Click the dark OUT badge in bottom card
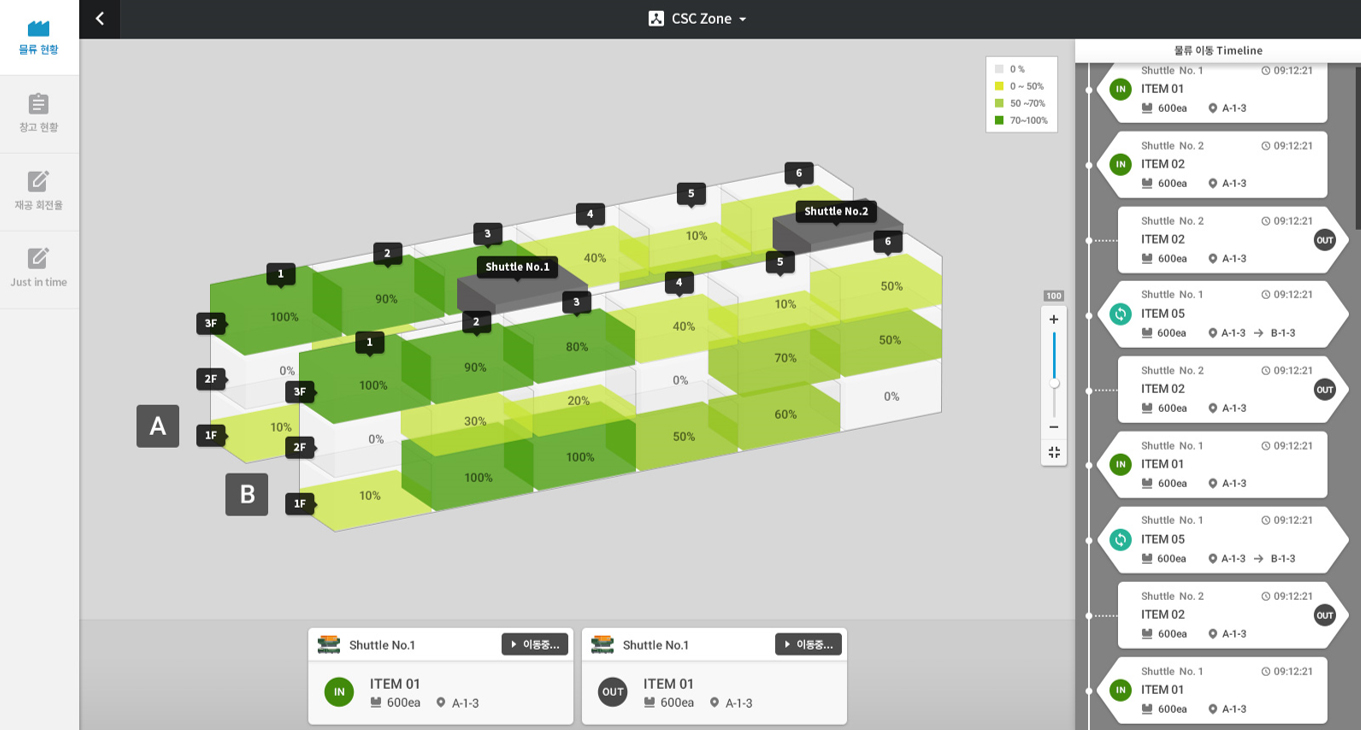This screenshot has width=1361, height=730. click(x=612, y=692)
